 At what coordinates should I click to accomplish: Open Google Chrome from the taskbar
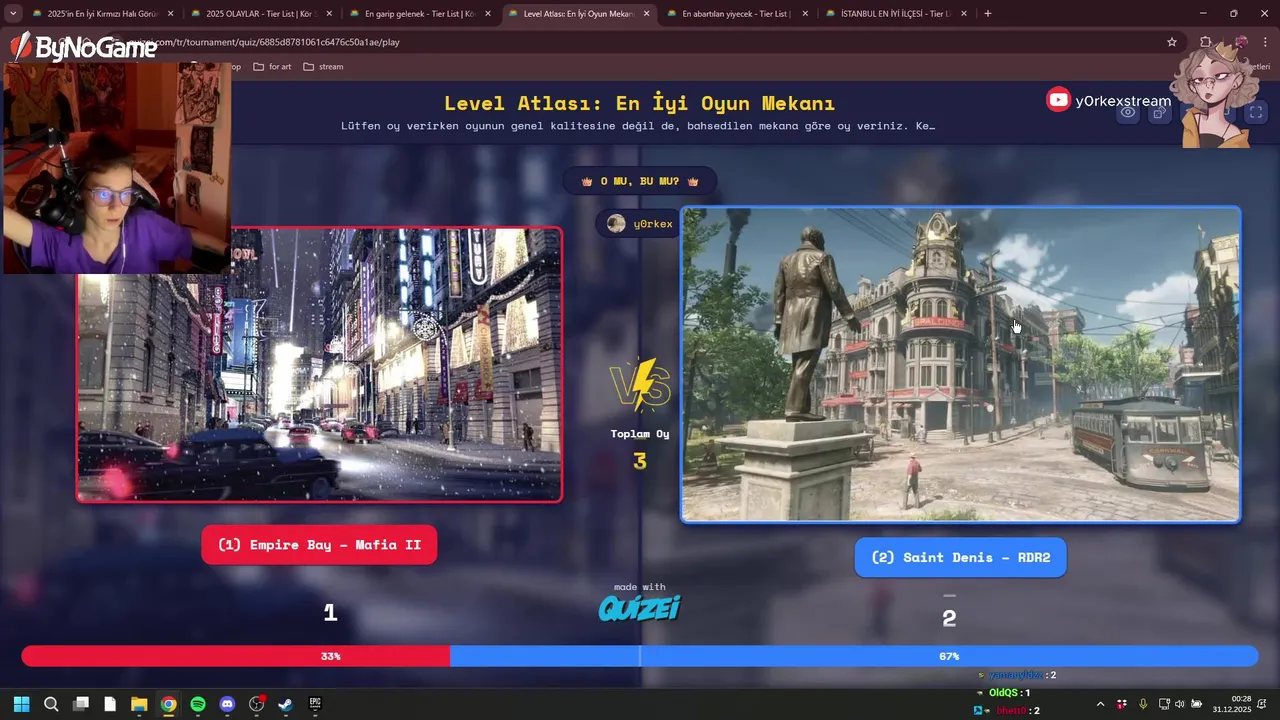169,704
